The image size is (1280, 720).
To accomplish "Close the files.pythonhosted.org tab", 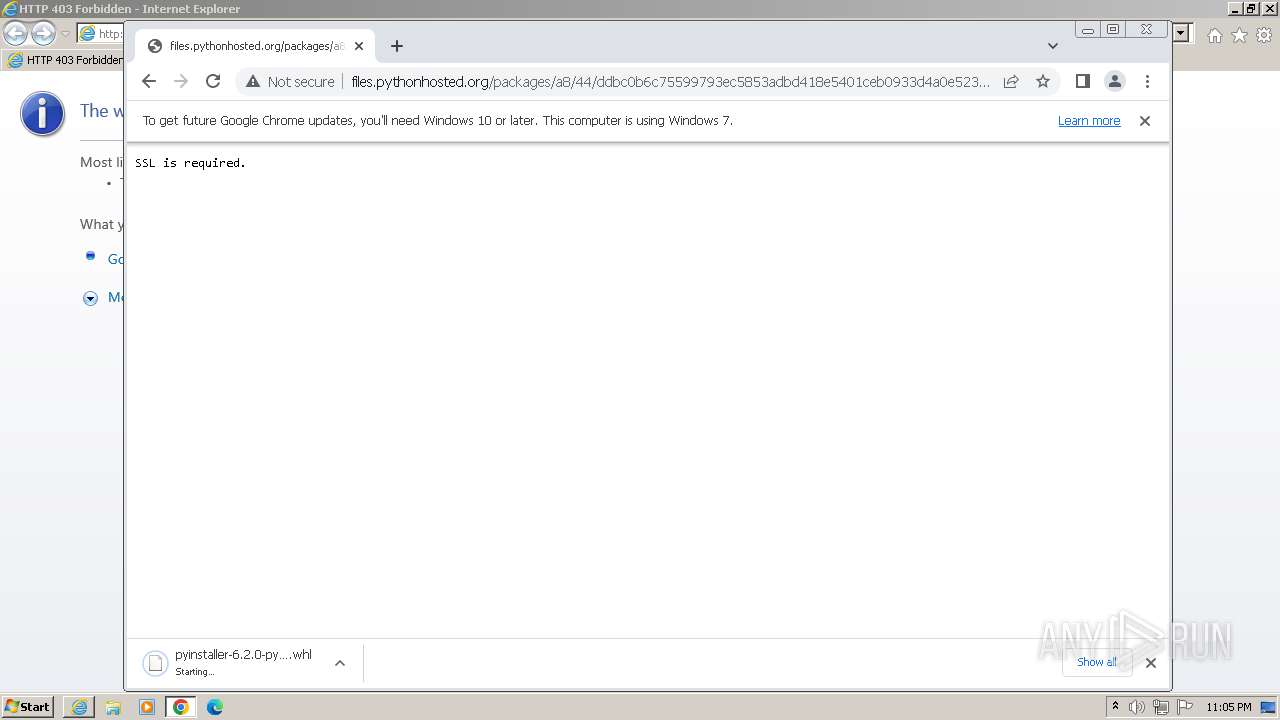I will 359,46.
